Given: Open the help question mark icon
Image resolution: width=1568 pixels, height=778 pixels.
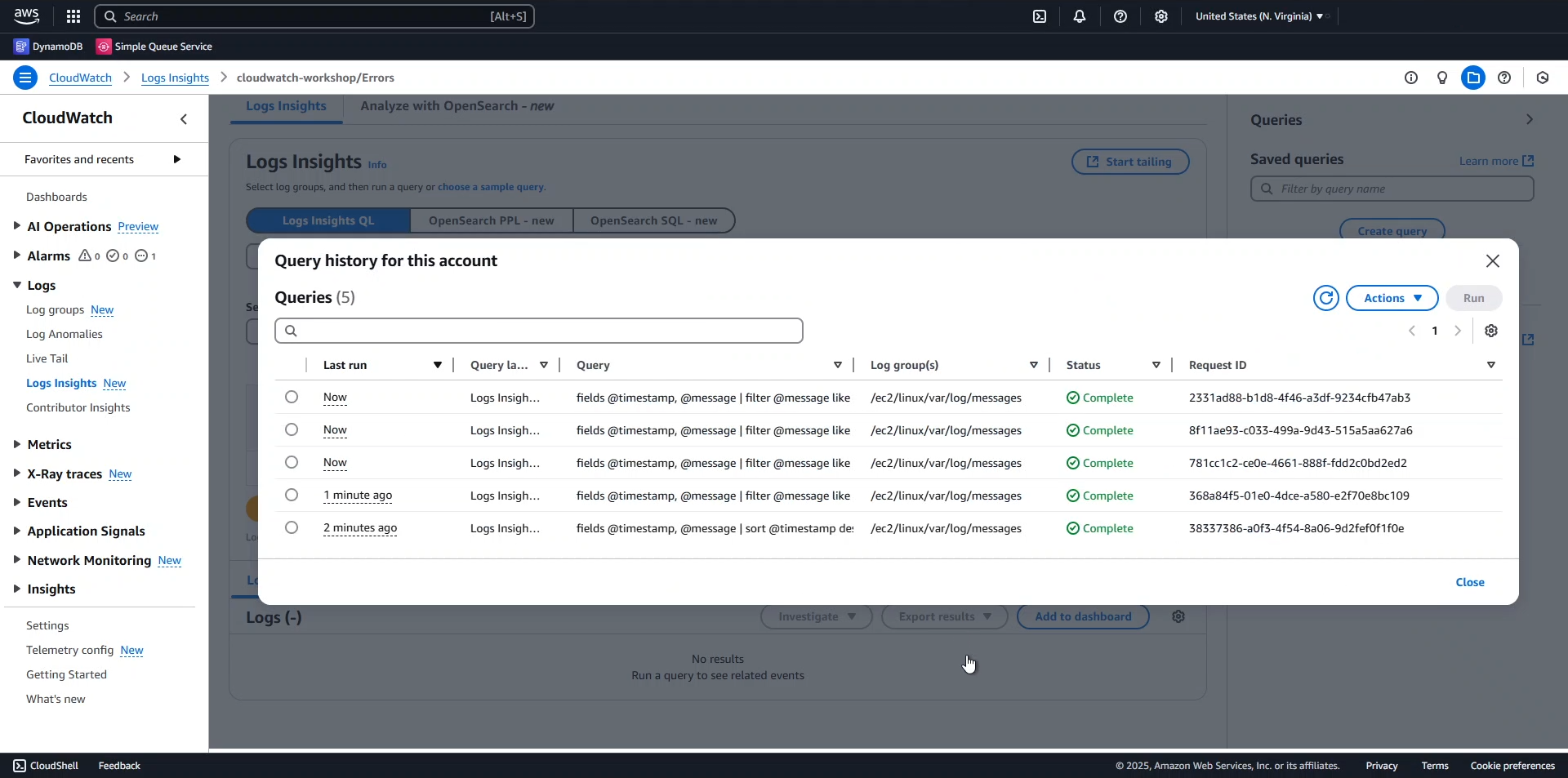Looking at the screenshot, I should (x=1505, y=78).
